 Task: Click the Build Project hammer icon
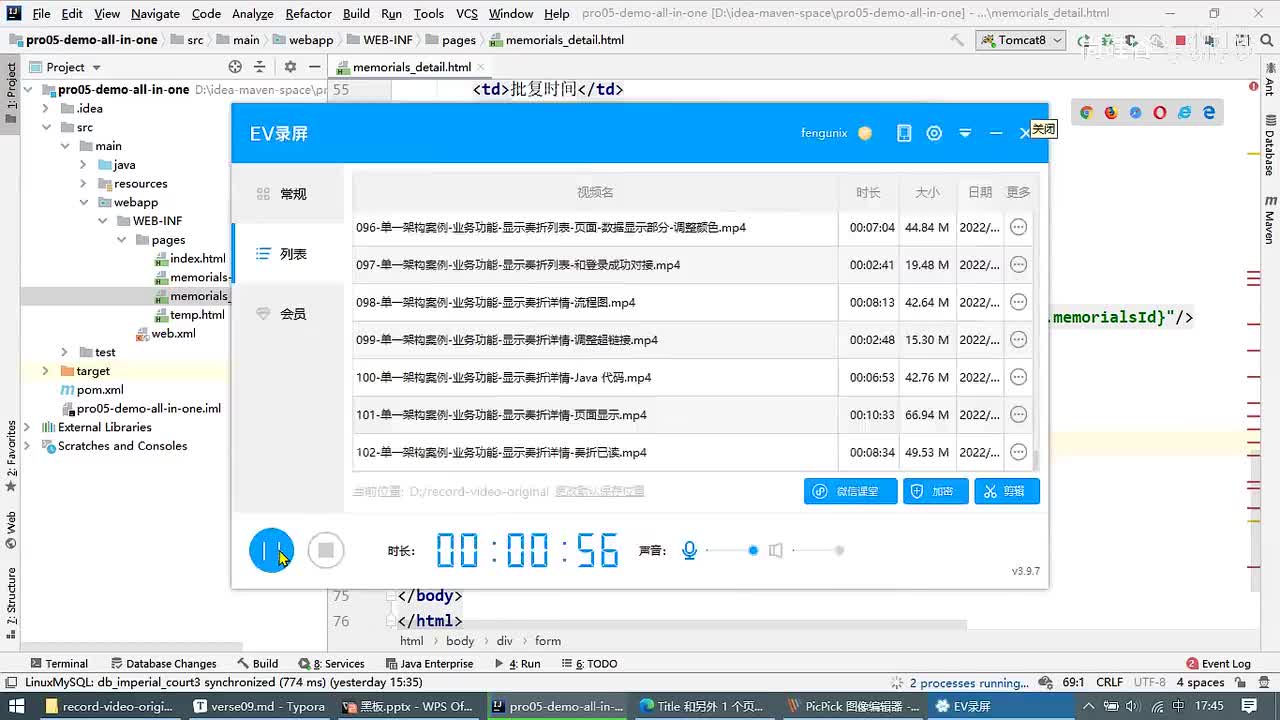pyautogui.click(x=957, y=40)
